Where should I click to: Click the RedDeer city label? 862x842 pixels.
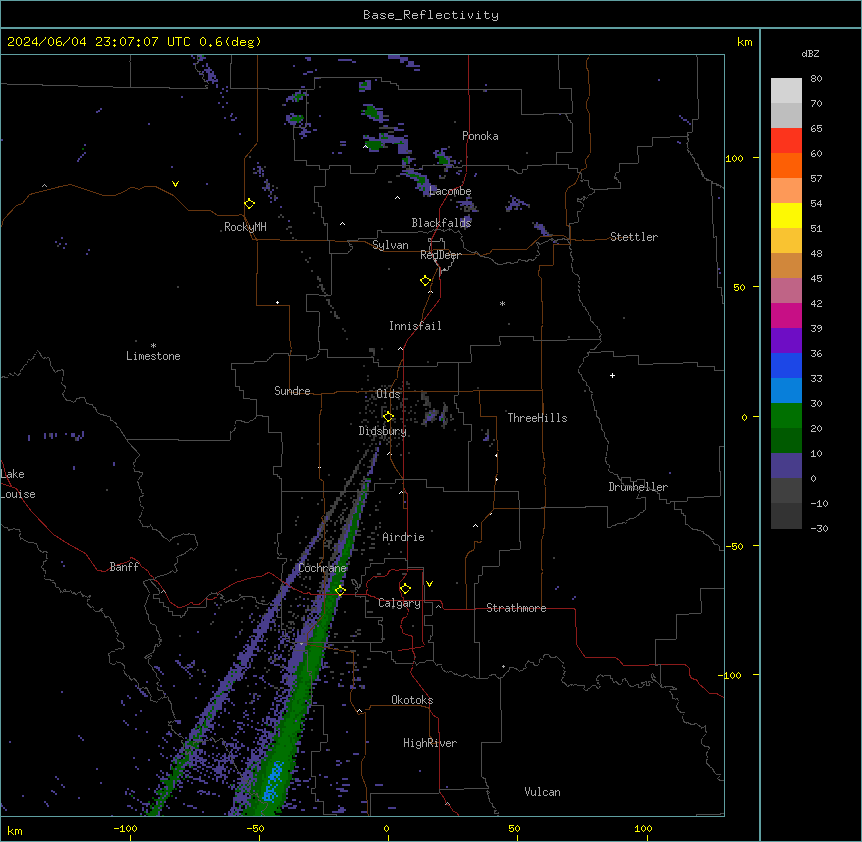(x=440, y=255)
